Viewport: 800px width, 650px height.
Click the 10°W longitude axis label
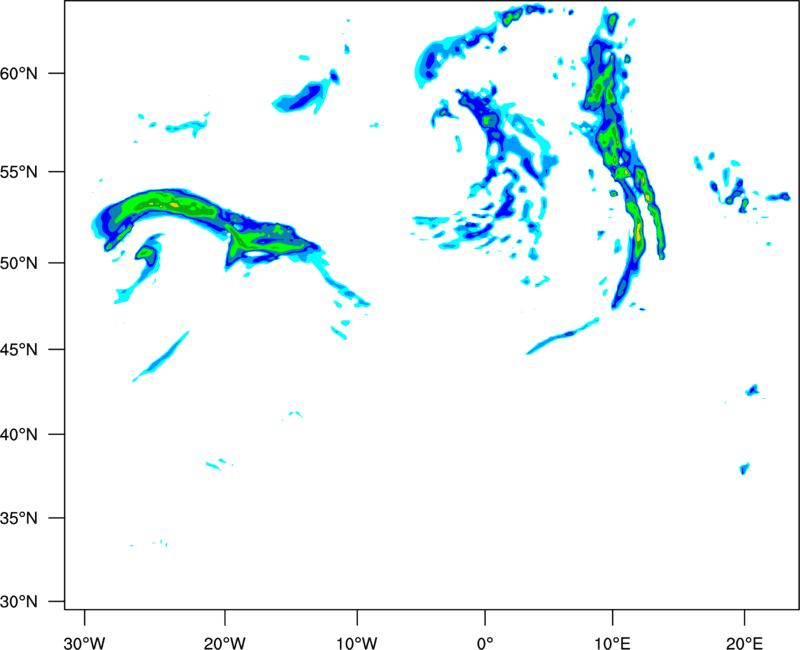coord(357,643)
